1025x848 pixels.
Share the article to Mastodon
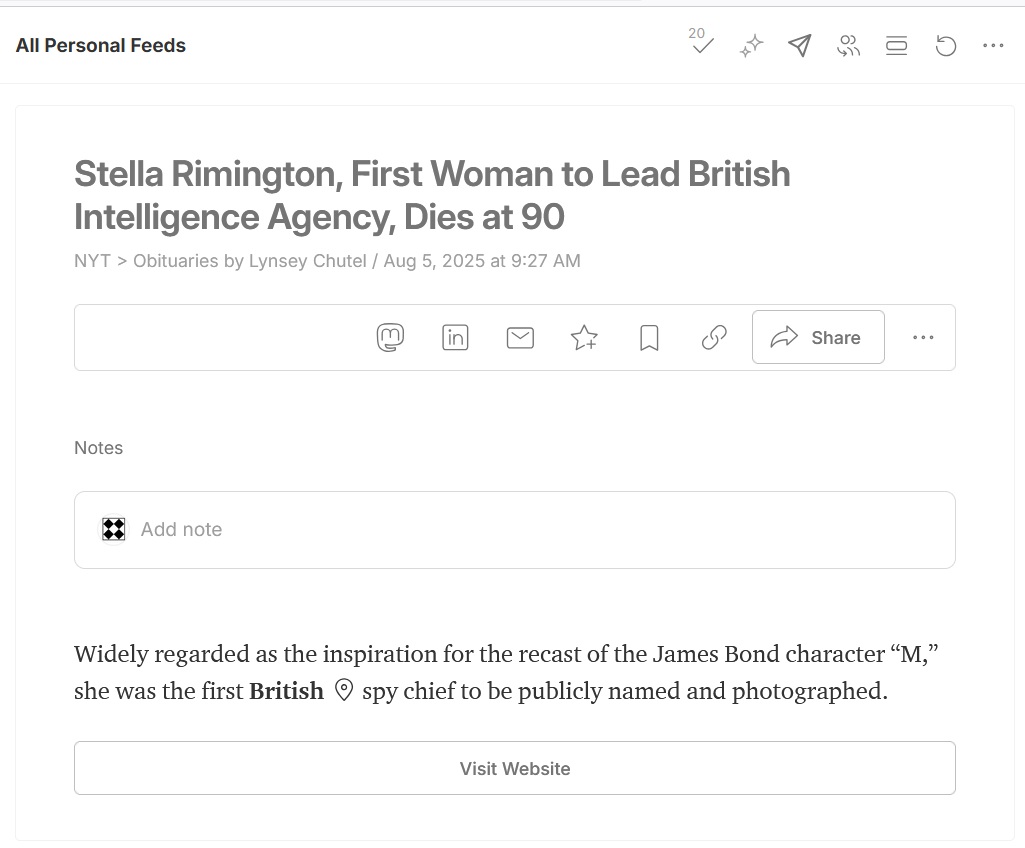[x=390, y=338]
